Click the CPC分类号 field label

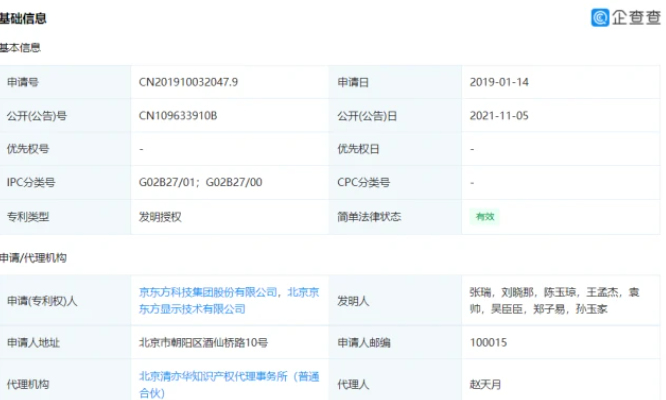[364, 182]
